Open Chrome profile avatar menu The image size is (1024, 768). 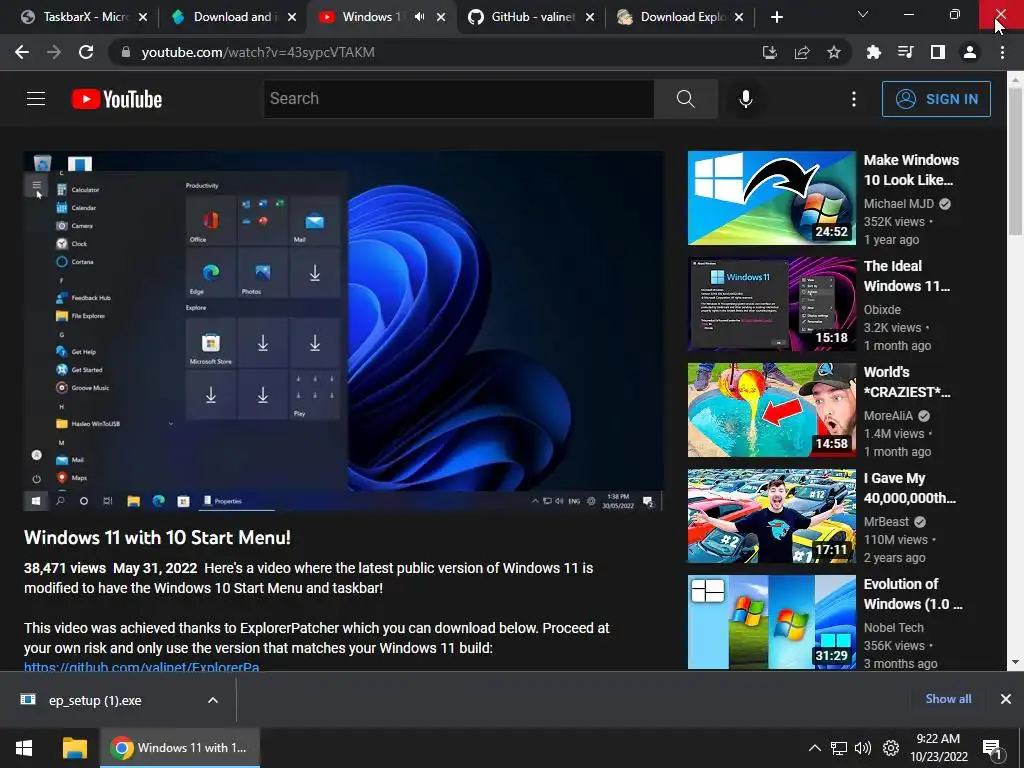pos(970,52)
